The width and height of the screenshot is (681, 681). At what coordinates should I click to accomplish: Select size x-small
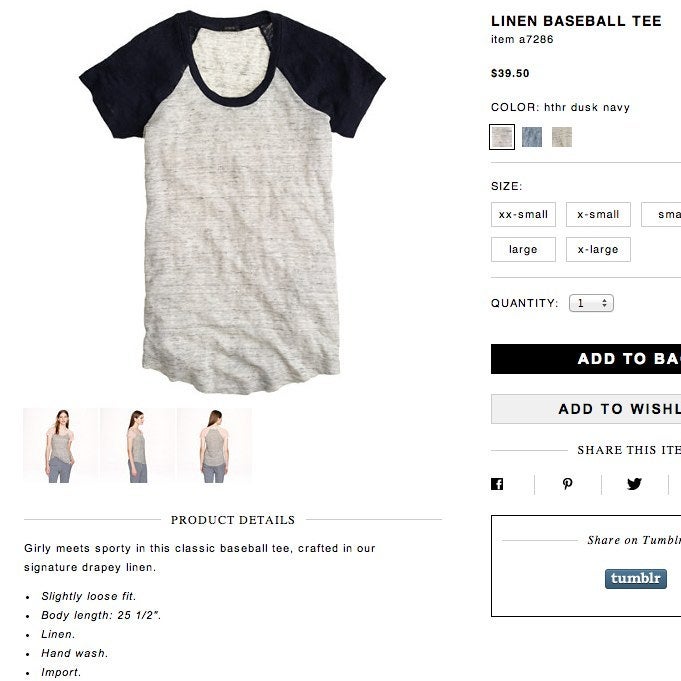[598, 215]
